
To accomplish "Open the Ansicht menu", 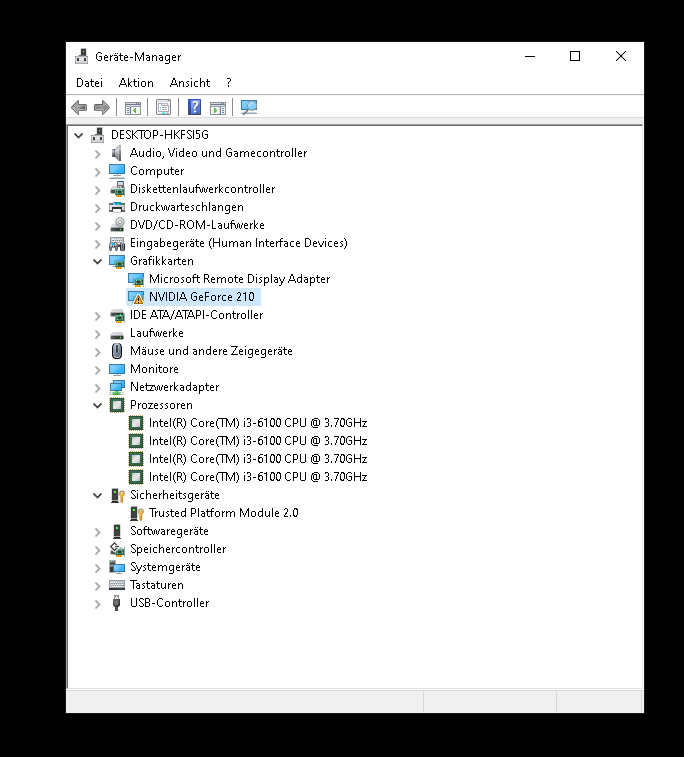I will coord(190,83).
